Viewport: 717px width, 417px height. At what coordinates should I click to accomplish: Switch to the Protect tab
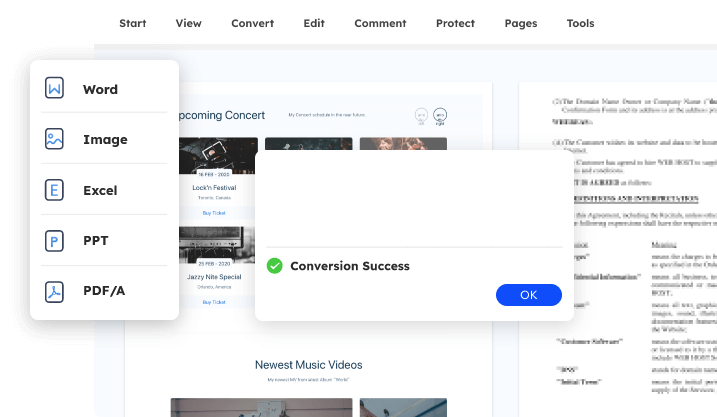pyautogui.click(x=455, y=23)
